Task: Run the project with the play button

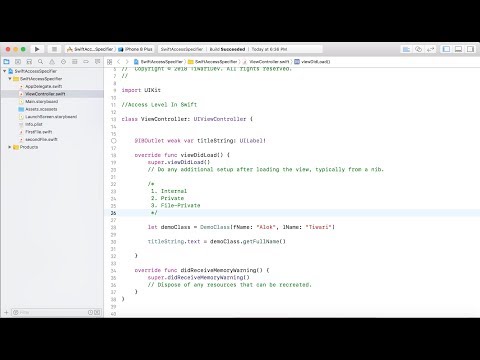Action: 37,49
